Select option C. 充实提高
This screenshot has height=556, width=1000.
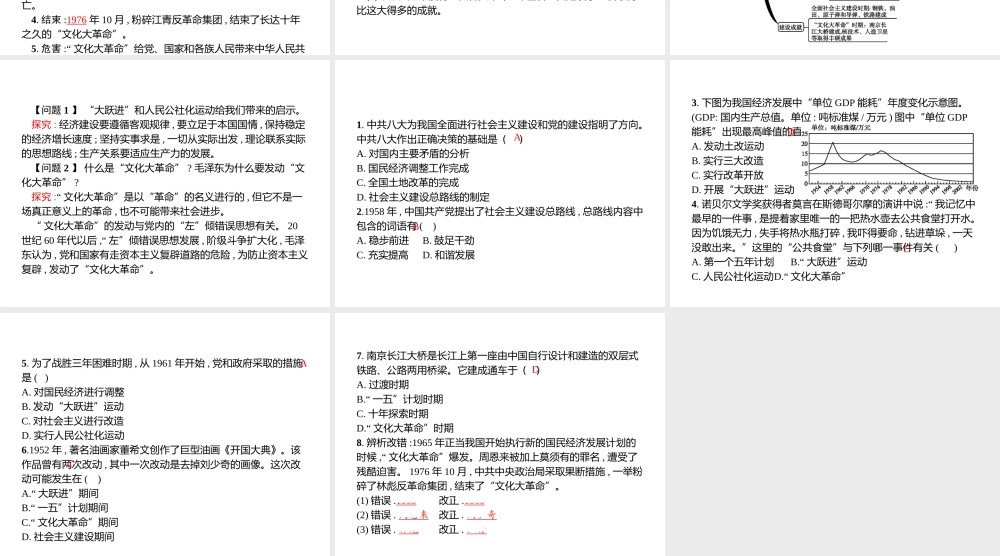pos(383,255)
